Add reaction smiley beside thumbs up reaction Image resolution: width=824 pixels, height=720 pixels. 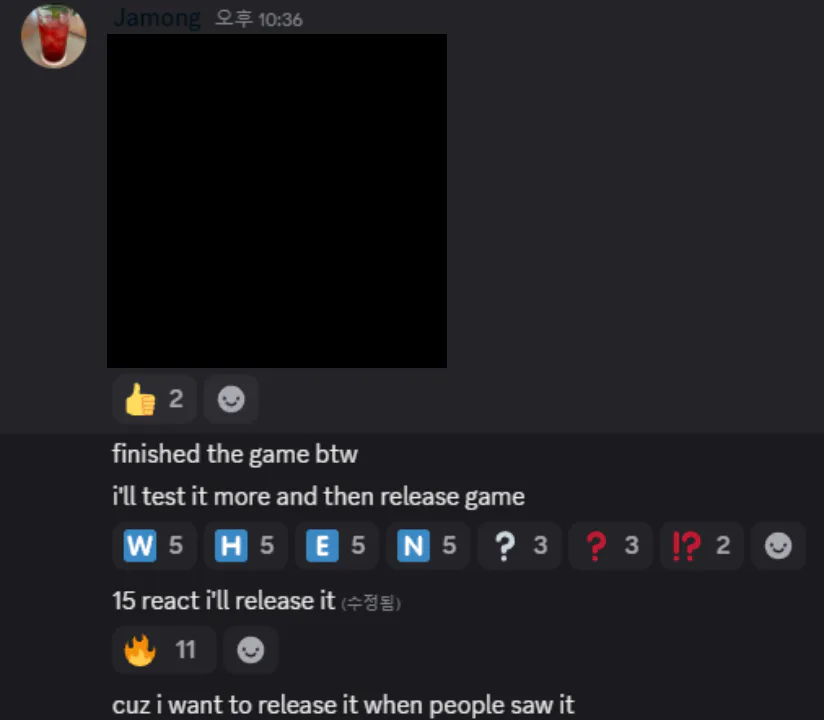coord(231,399)
